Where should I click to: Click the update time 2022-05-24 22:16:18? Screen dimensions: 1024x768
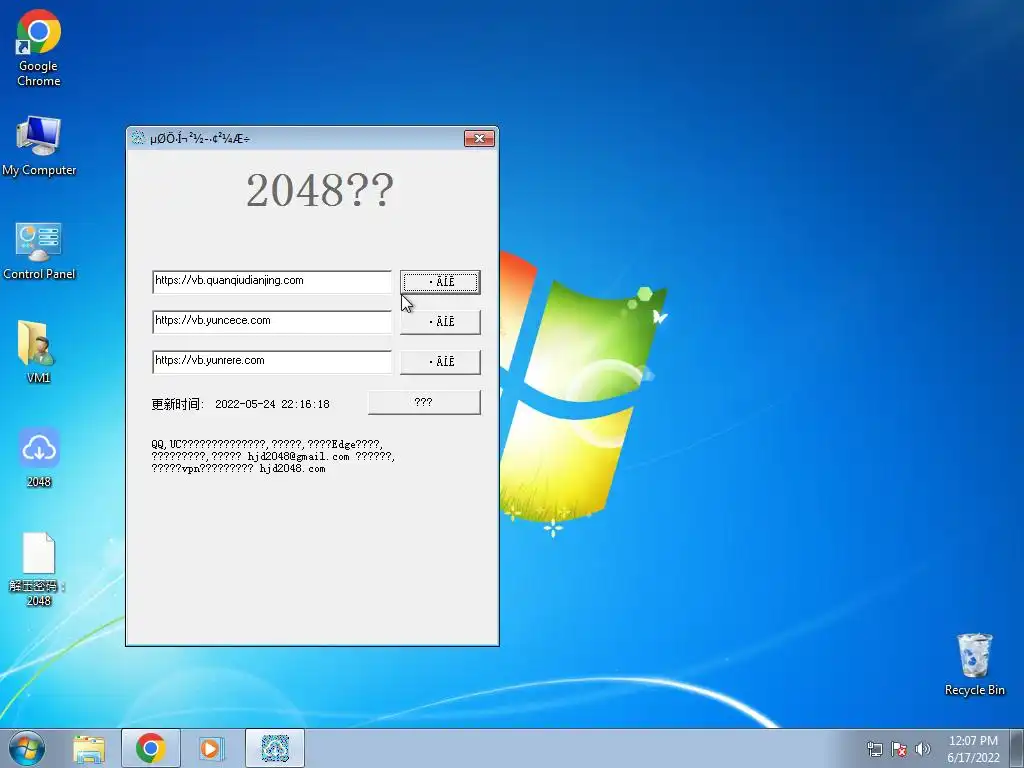(272, 404)
